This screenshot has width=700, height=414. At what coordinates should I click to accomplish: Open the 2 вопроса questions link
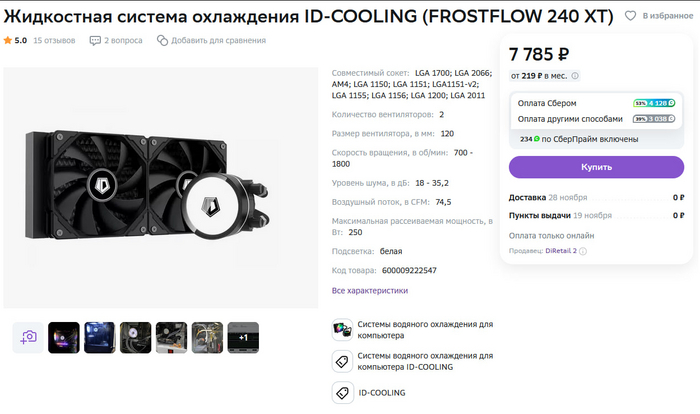[x=123, y=40]
